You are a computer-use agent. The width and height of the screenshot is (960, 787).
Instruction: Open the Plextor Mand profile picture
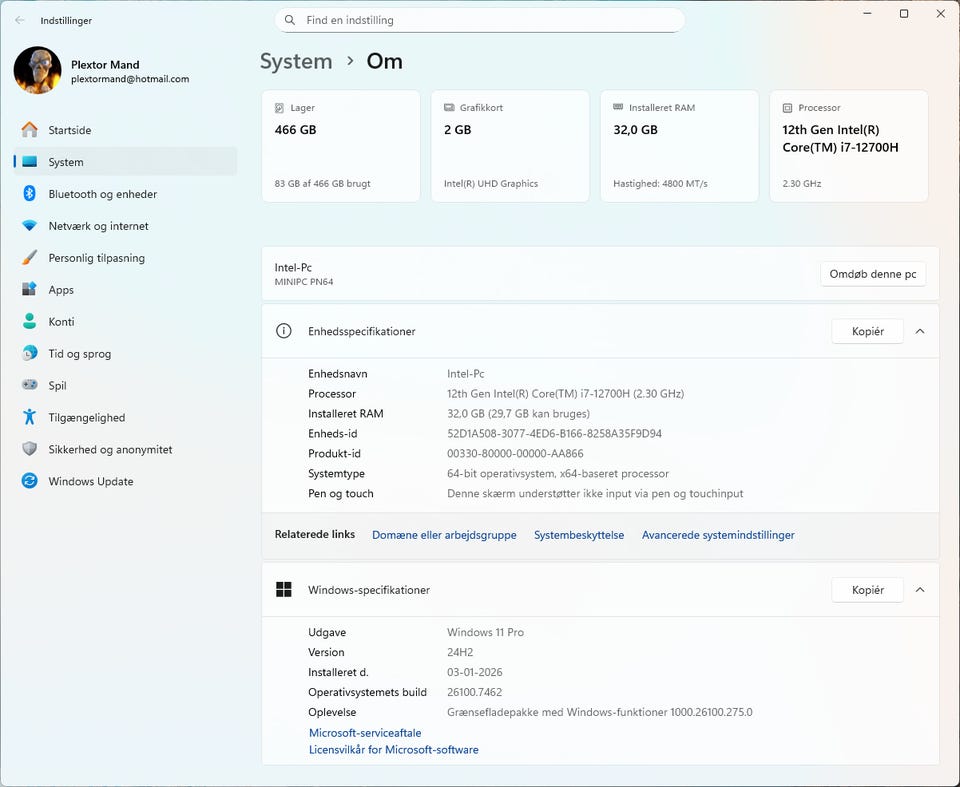click(x=37, y=70)
